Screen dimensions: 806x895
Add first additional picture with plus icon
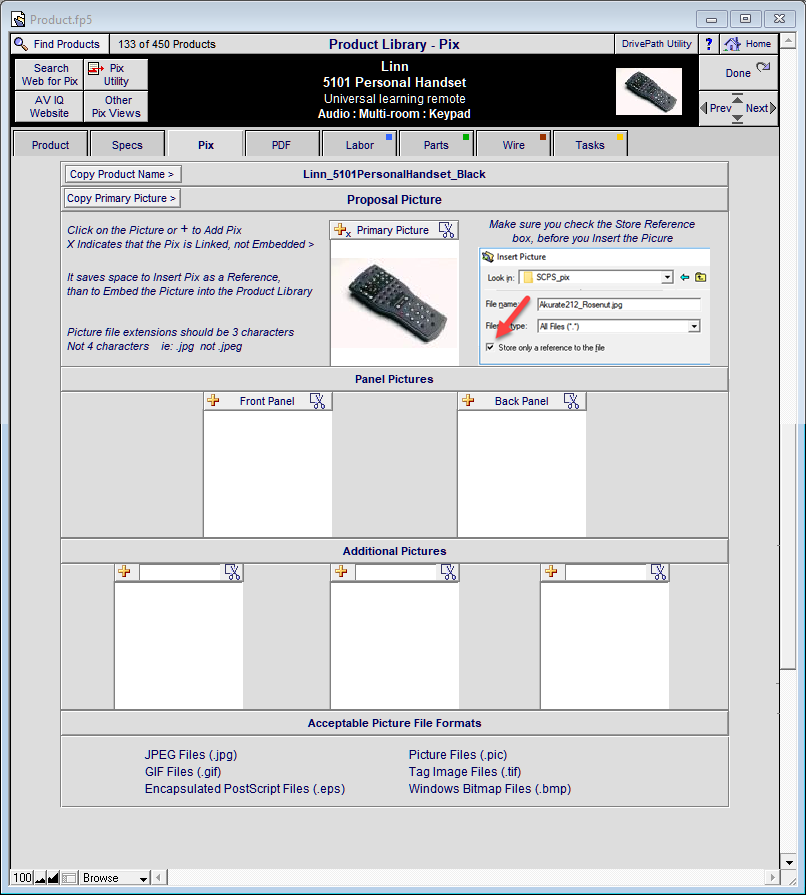124,571
